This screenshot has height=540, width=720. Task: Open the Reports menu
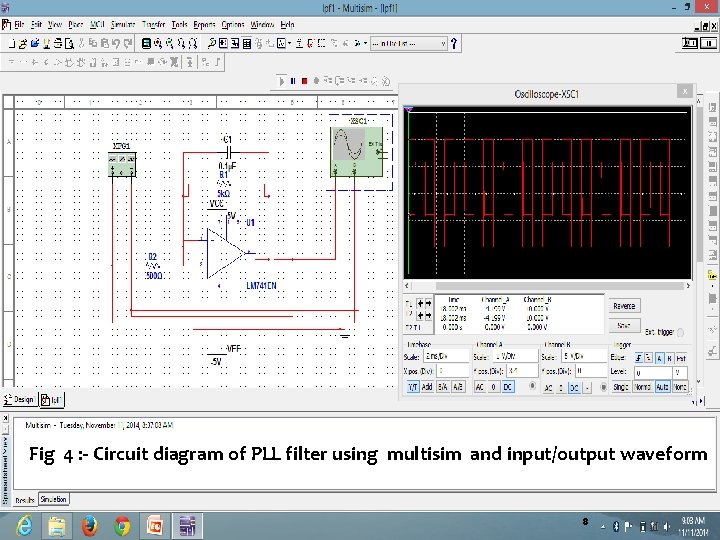pos(204,25)
